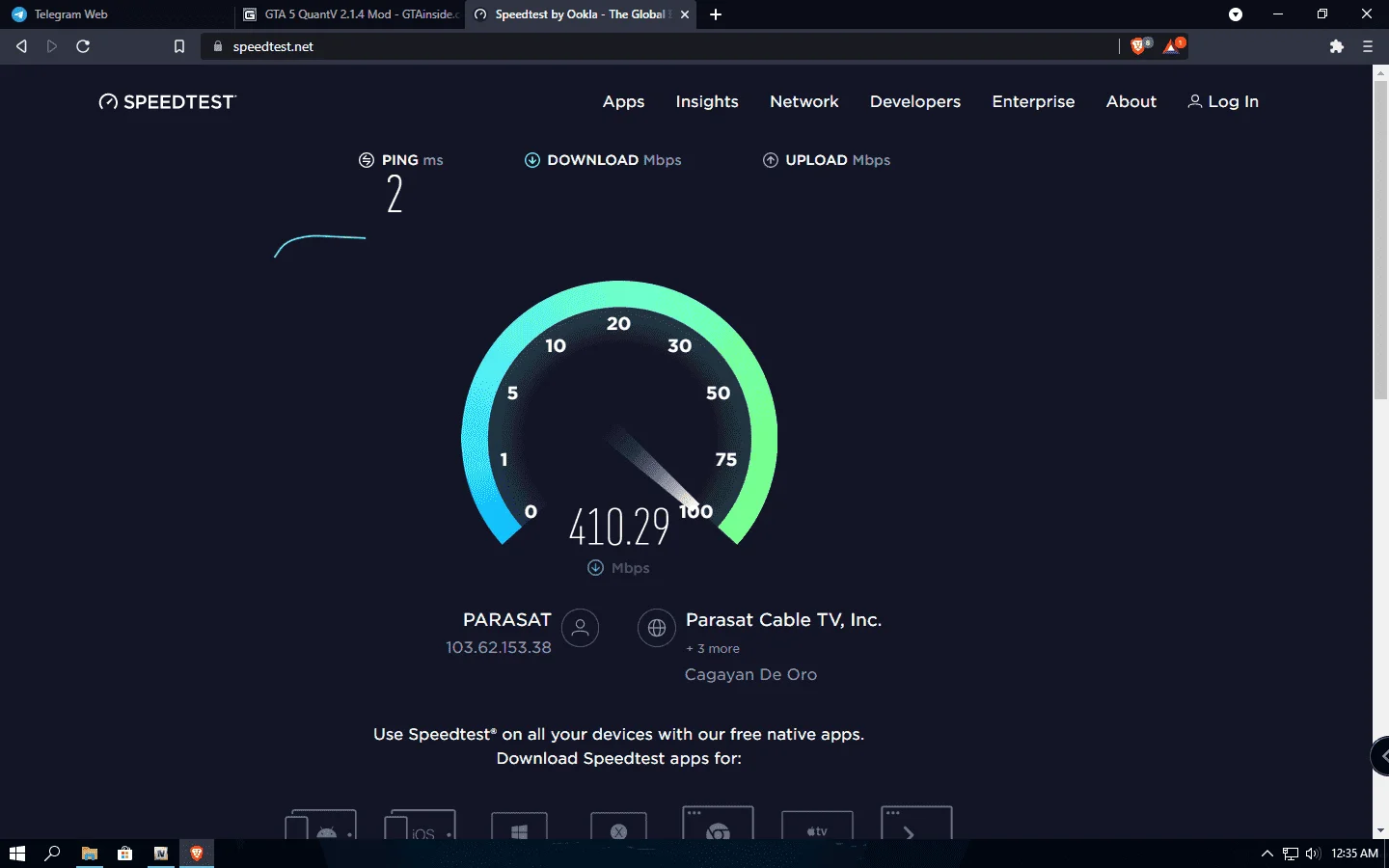
Task: Click the profile dropdown in the title bar
Action: (1236, 14)
